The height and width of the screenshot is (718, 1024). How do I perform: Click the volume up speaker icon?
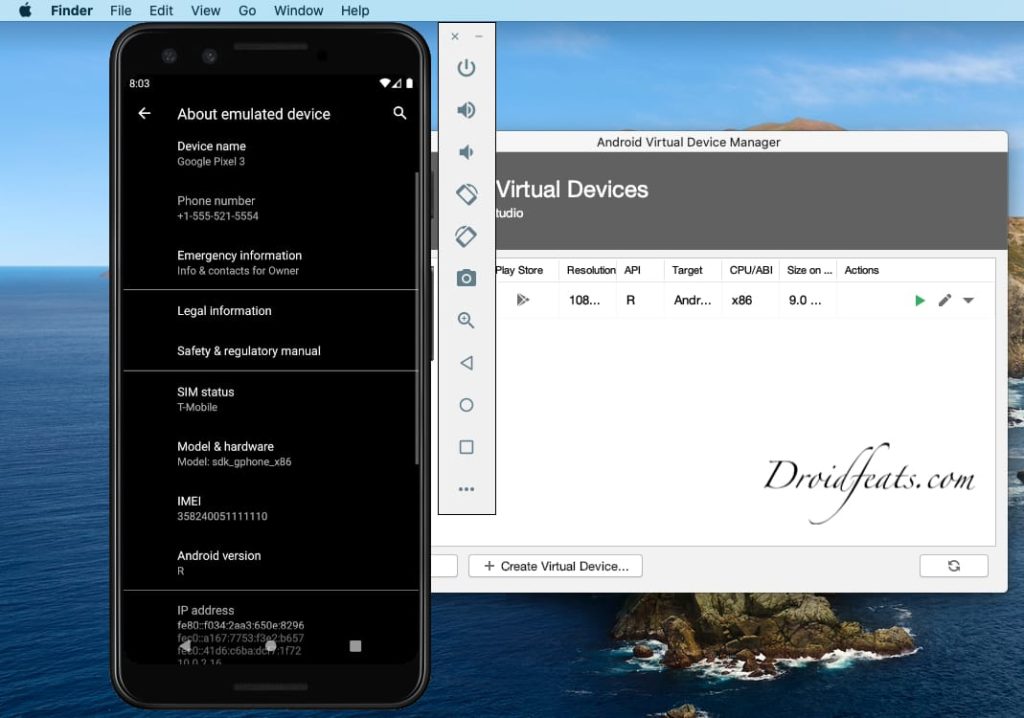[x=466, y=110]
